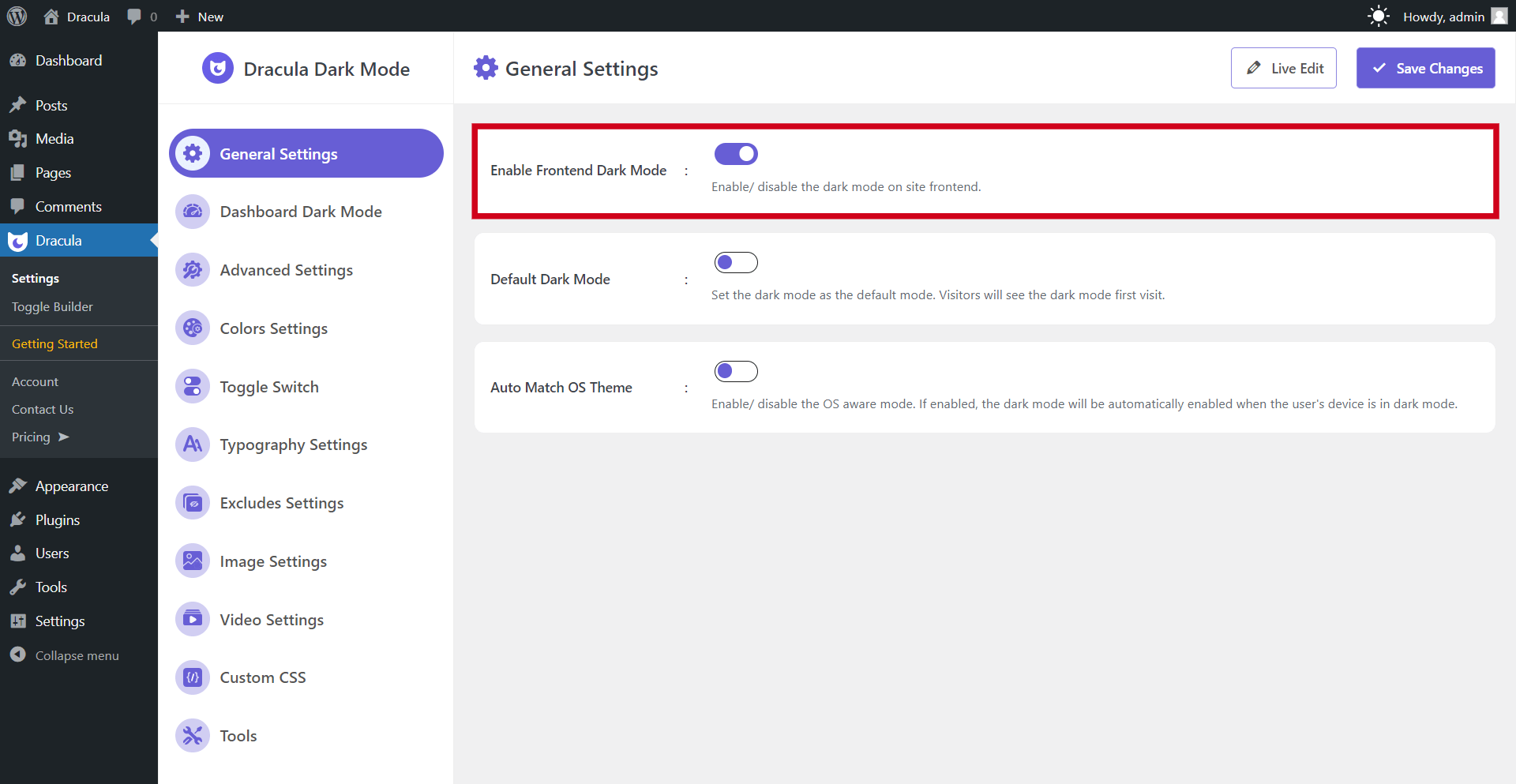Click the "Enable Frontend Dark Mode" label
Viewport: 1516px width, 784px height.
tap(578, 171)
